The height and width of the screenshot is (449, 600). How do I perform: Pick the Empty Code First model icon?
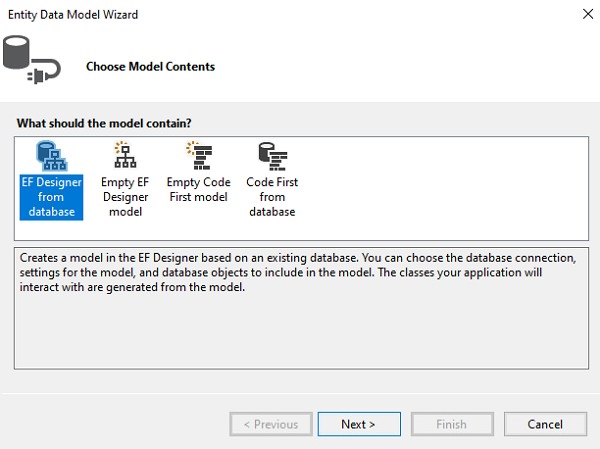point(199,155)
